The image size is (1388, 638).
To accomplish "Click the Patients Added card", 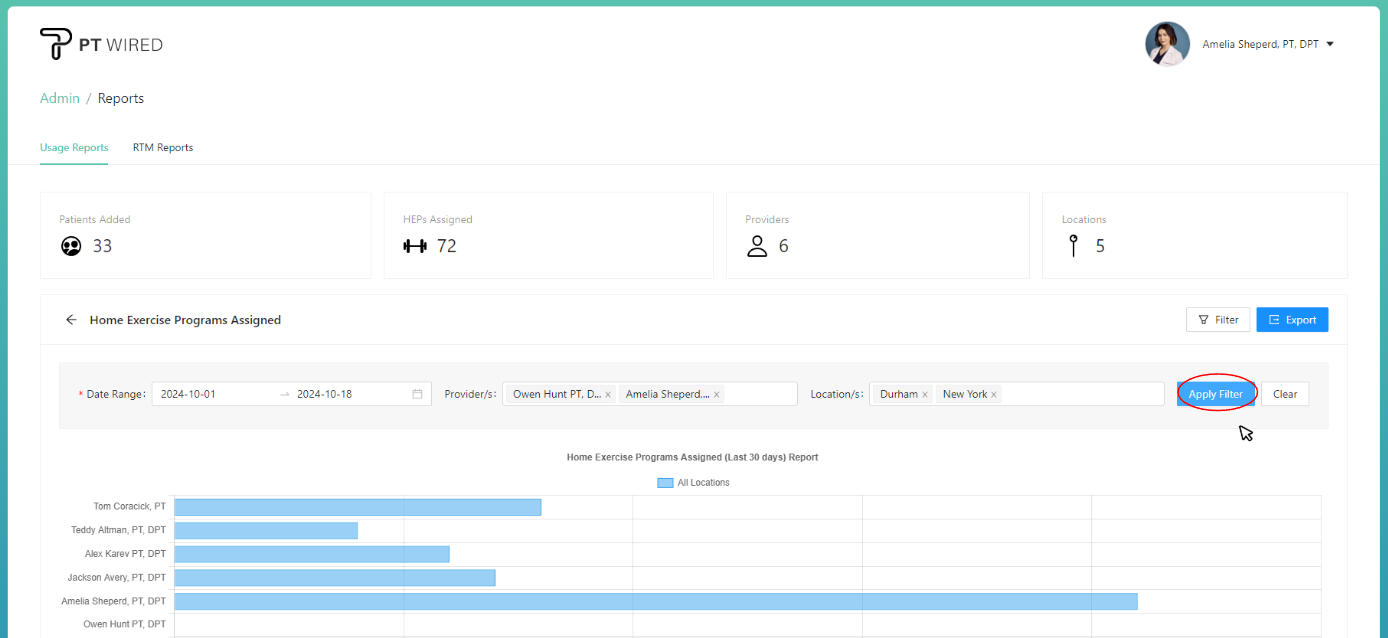I will tap(205, 235).
